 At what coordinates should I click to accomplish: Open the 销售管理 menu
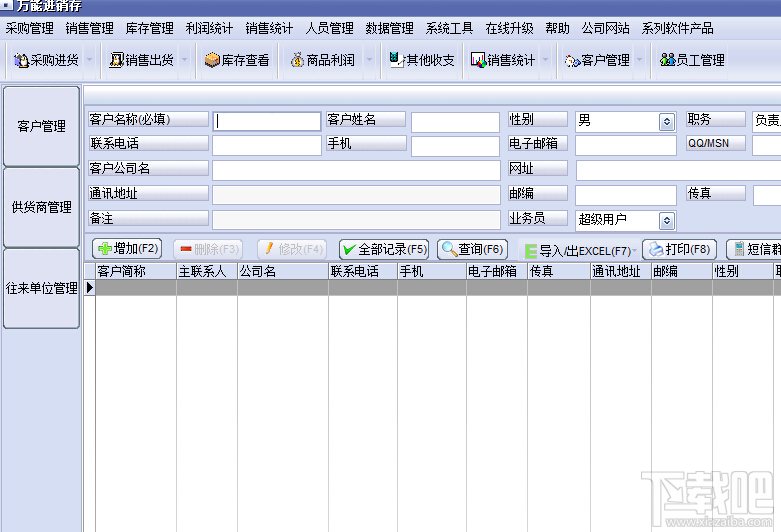[90, 28]
